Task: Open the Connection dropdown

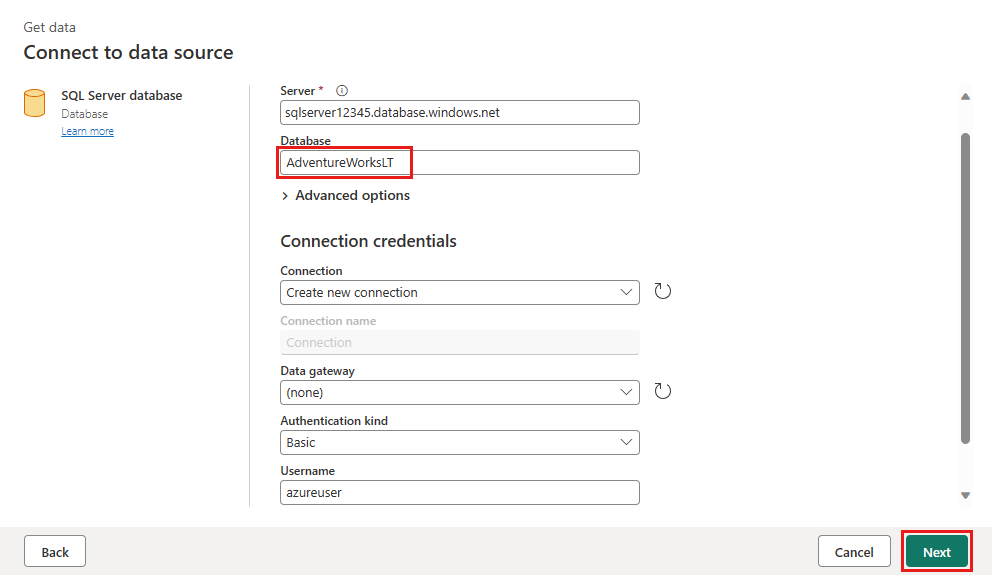Action: pos(459,292)
